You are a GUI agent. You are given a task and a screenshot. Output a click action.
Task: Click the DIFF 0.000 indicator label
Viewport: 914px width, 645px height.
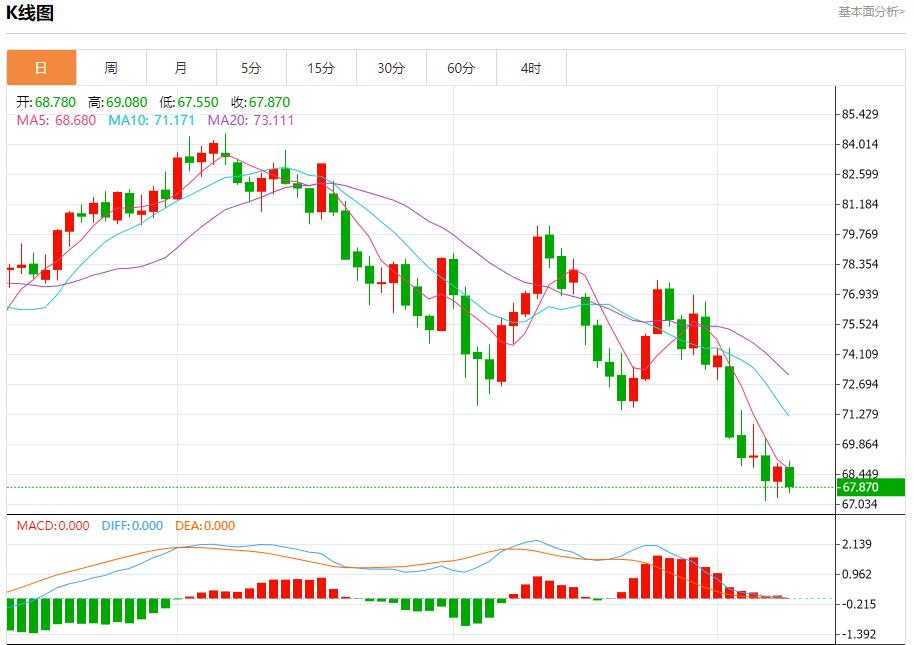132,525
